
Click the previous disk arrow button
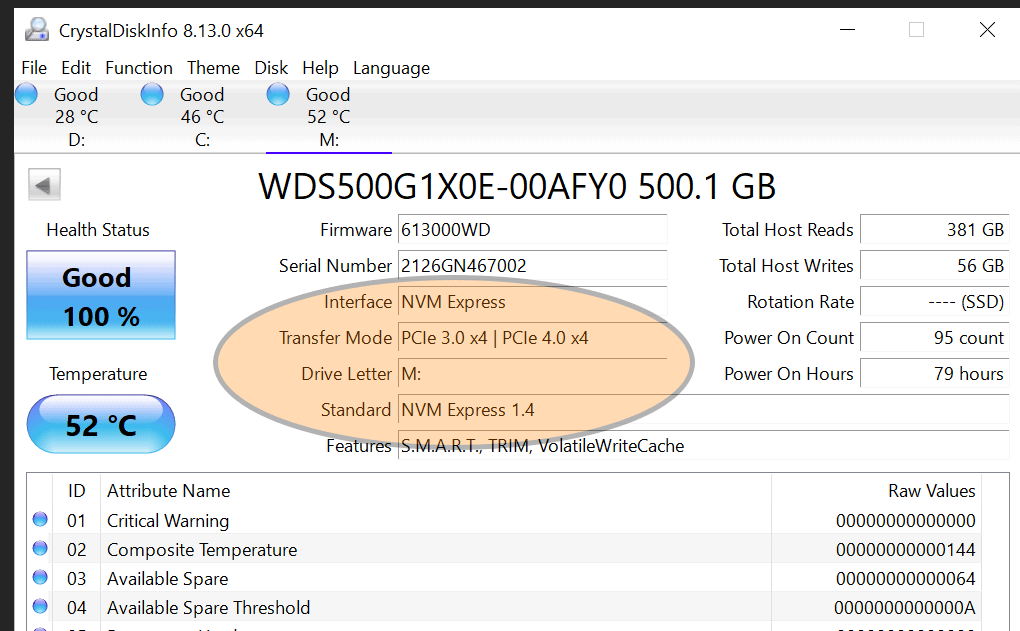point(44,185)
